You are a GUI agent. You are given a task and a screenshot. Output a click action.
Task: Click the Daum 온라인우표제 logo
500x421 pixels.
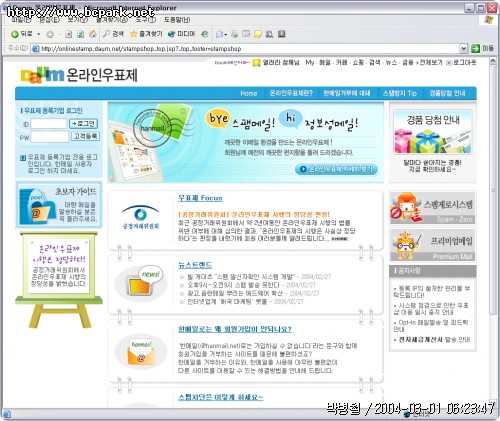[79, 75]
